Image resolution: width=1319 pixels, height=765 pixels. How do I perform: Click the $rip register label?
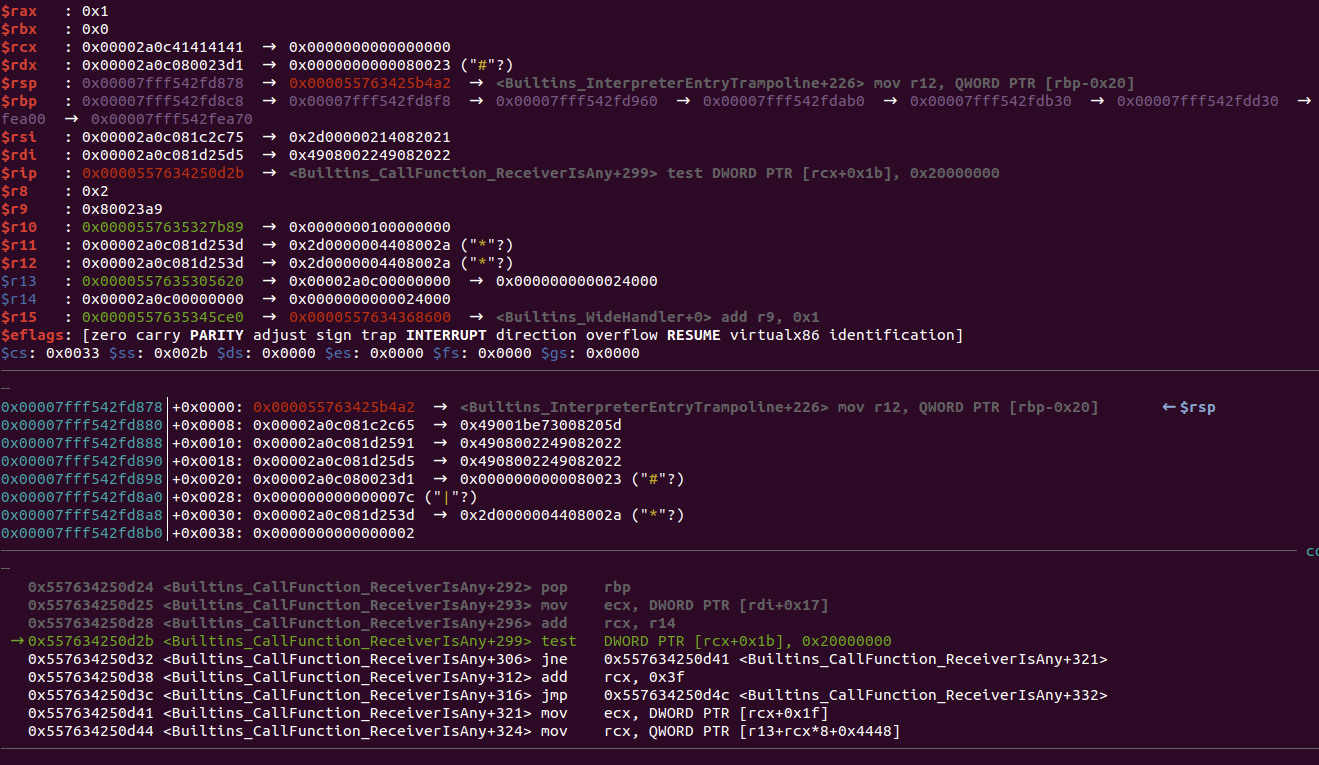[20, 173]
